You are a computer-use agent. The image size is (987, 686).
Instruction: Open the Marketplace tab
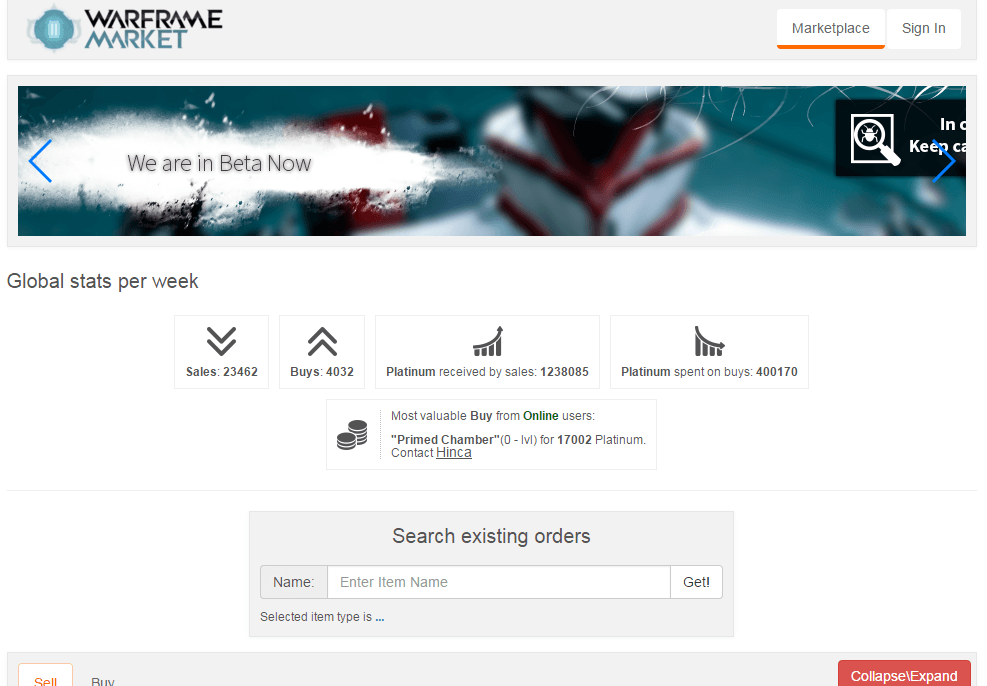click(830, 28)
